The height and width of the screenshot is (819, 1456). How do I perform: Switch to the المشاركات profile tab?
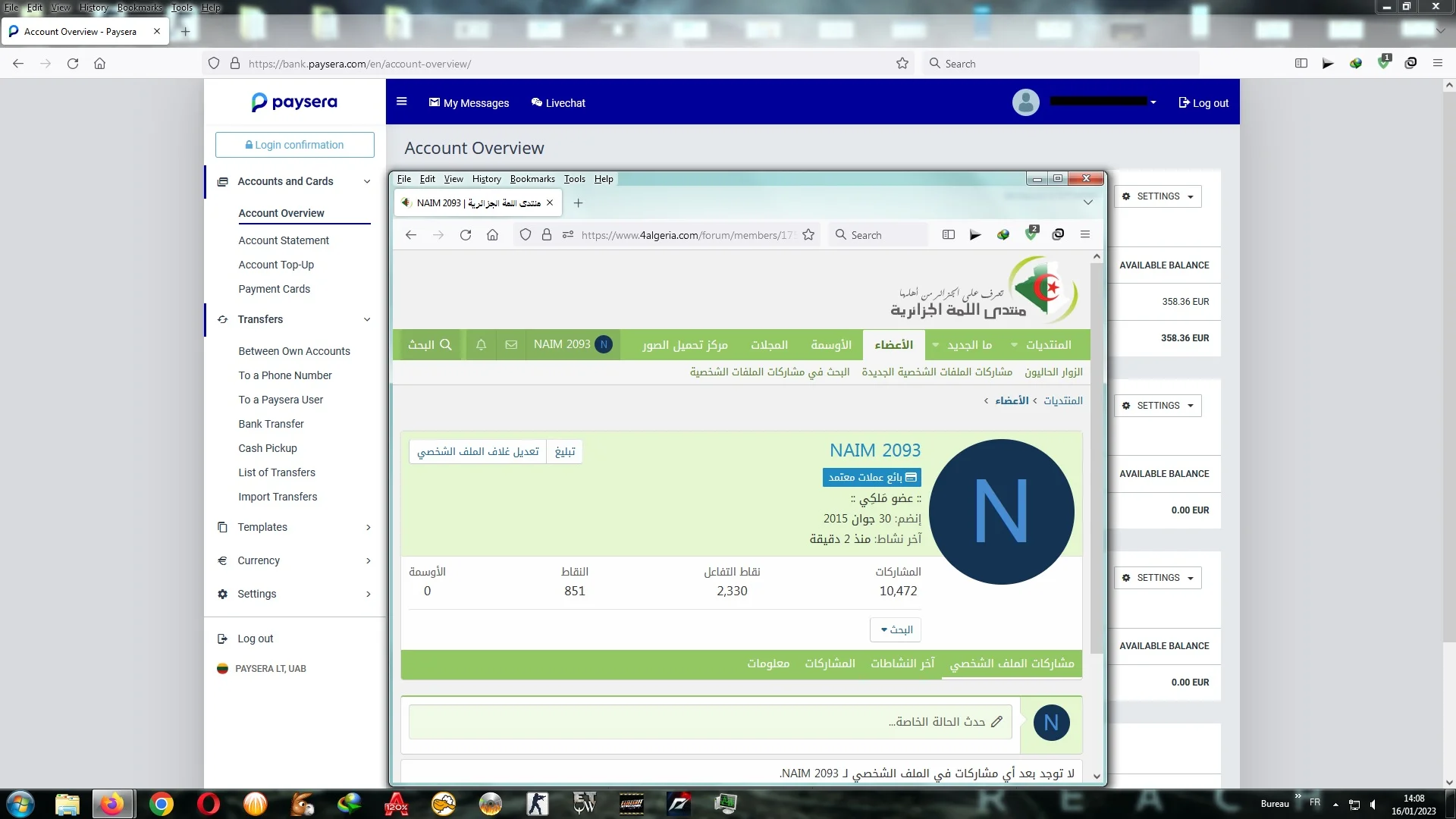tap(830, 664)
